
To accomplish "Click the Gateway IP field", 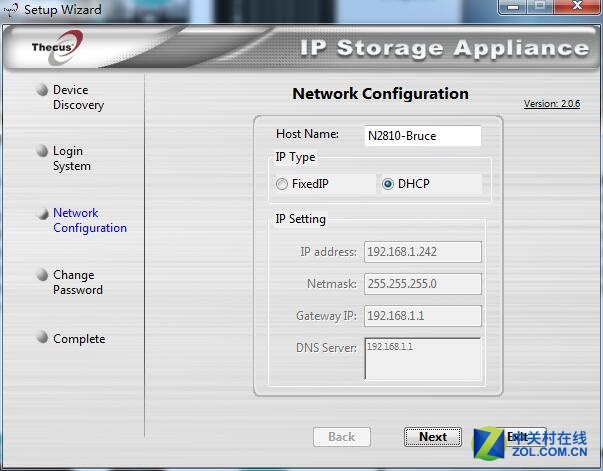I will click(x=423, y=316).
